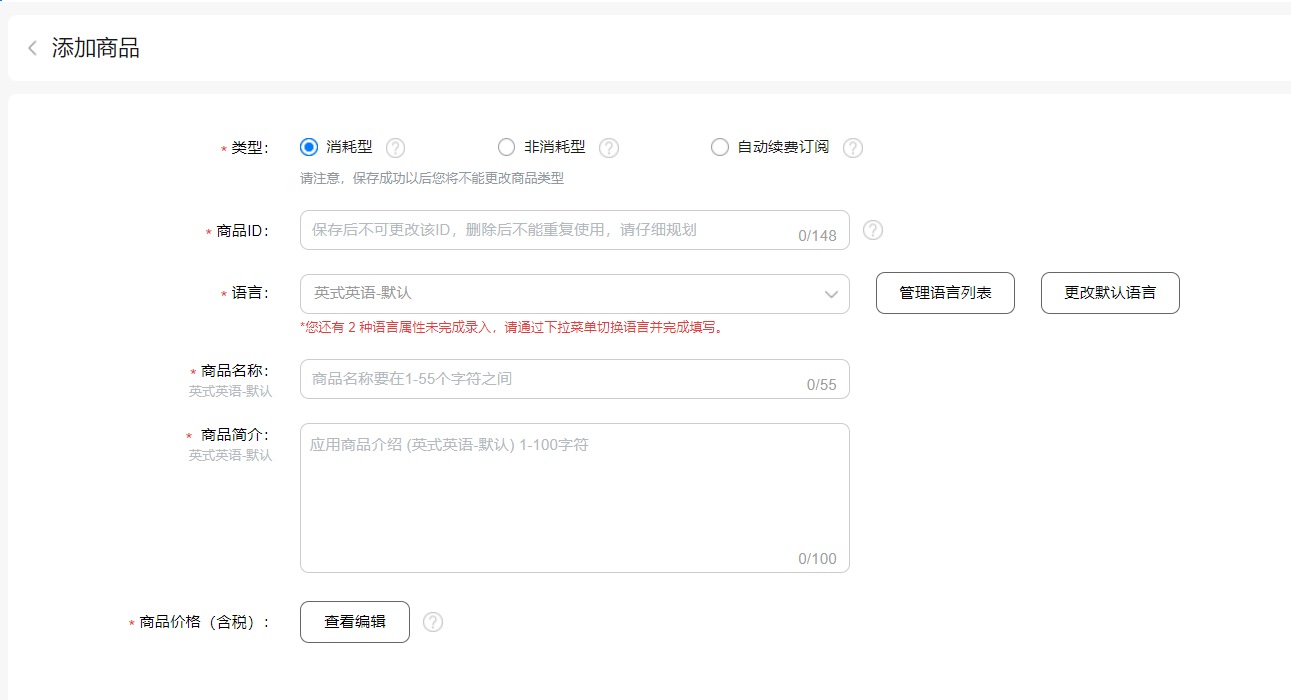Go back using the arrow beside 添加商品
1291x700 pixels.
32,48
